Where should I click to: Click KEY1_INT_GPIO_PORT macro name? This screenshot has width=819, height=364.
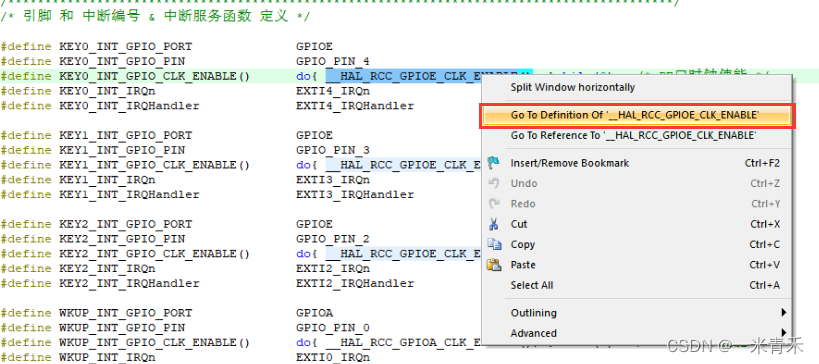coord(126,135)
